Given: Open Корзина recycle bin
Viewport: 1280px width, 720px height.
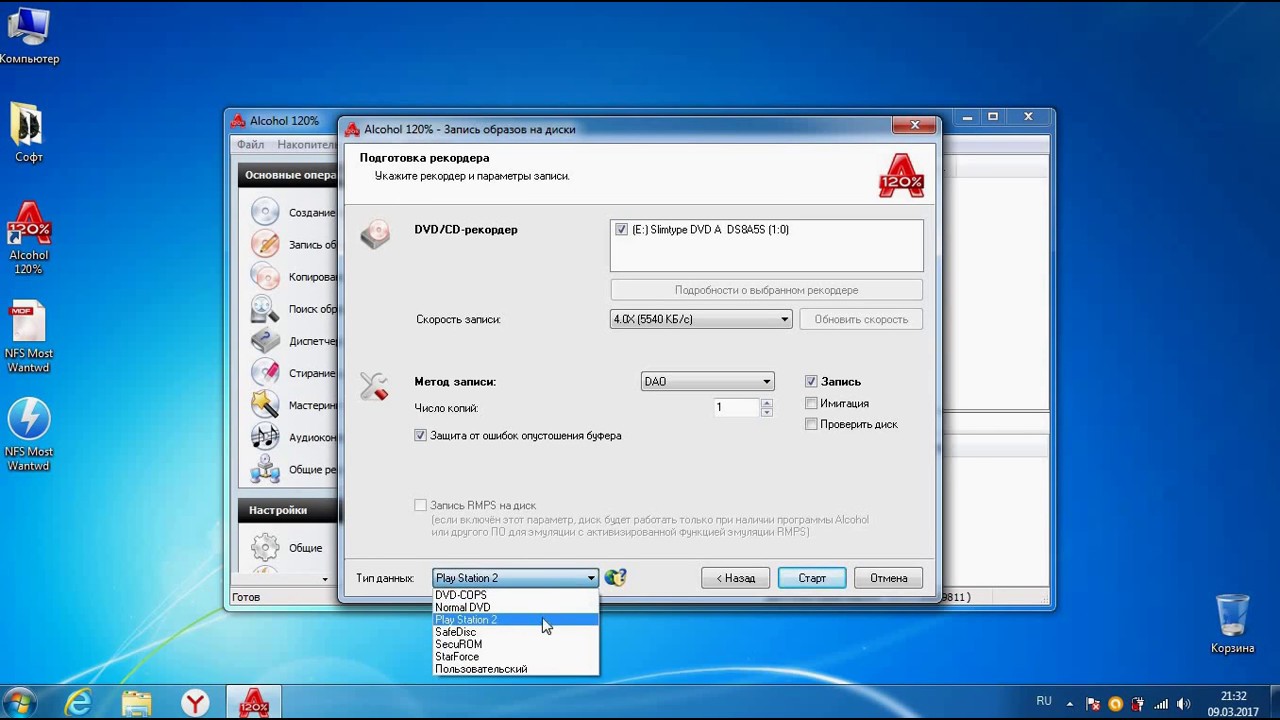Looking at the screenshot, I should (1232, 624).
